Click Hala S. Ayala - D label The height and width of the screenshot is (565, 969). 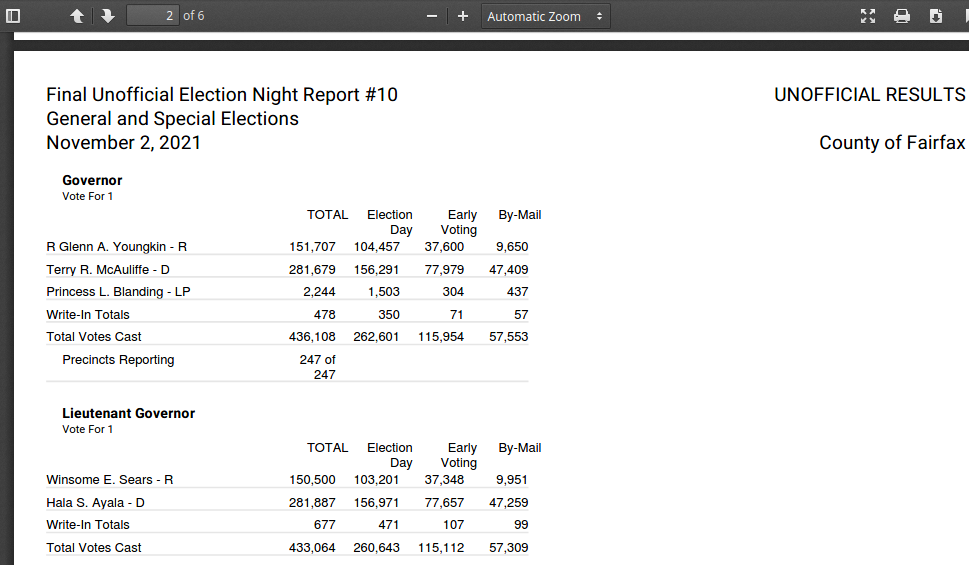(x=95, y=503)
